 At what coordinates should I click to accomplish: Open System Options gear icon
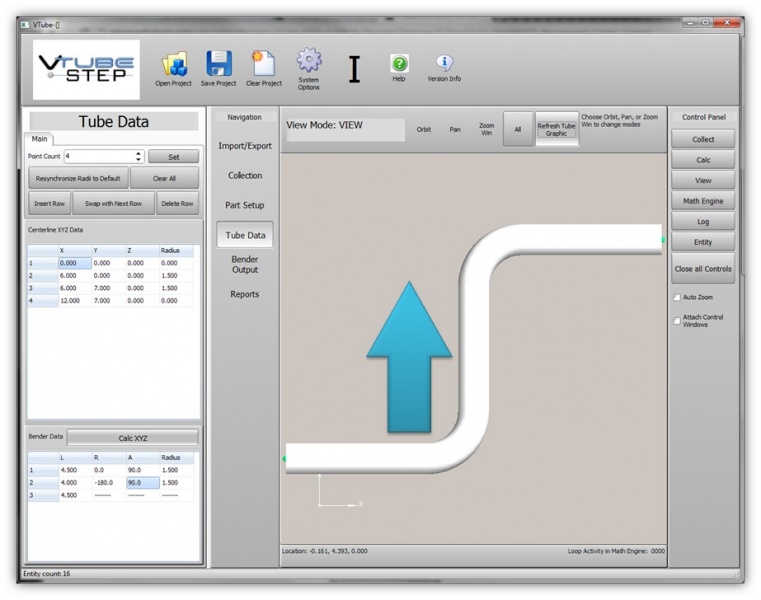click(309, 61)
